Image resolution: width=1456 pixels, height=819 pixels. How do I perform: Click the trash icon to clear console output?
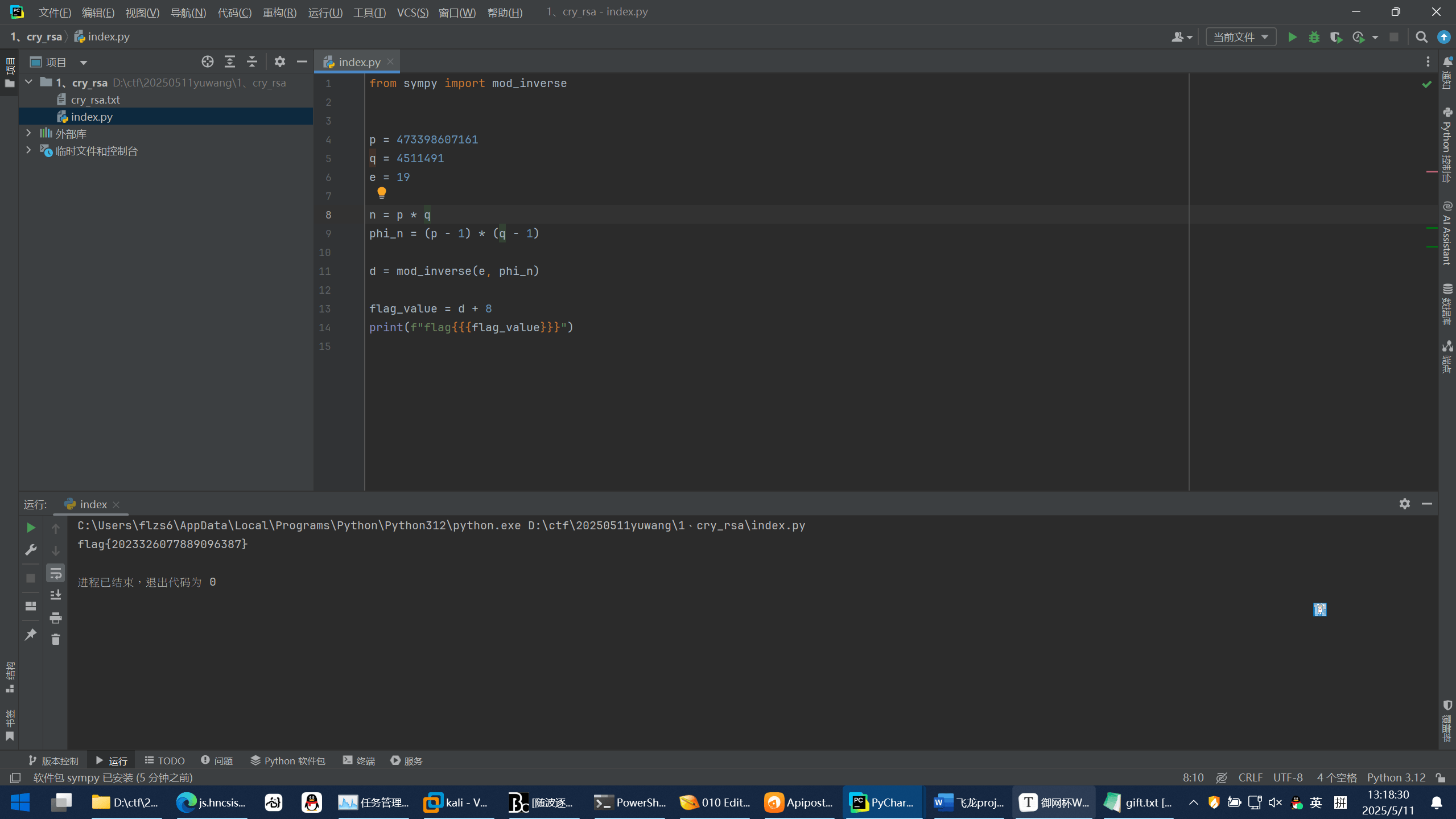[56, 640]
